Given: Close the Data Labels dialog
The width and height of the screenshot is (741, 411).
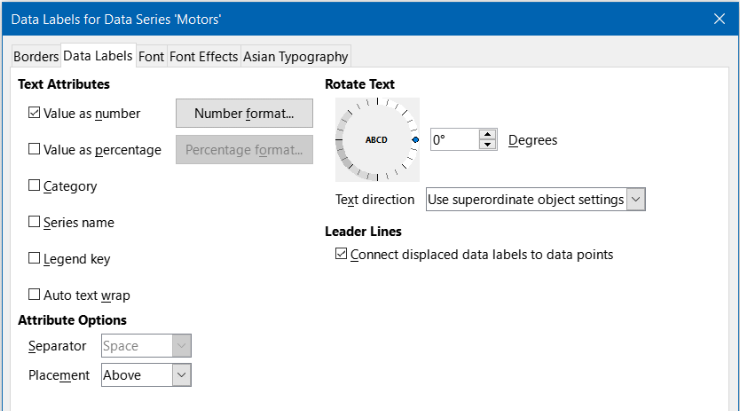Looking at the screenshot, I should click(719, 19).
